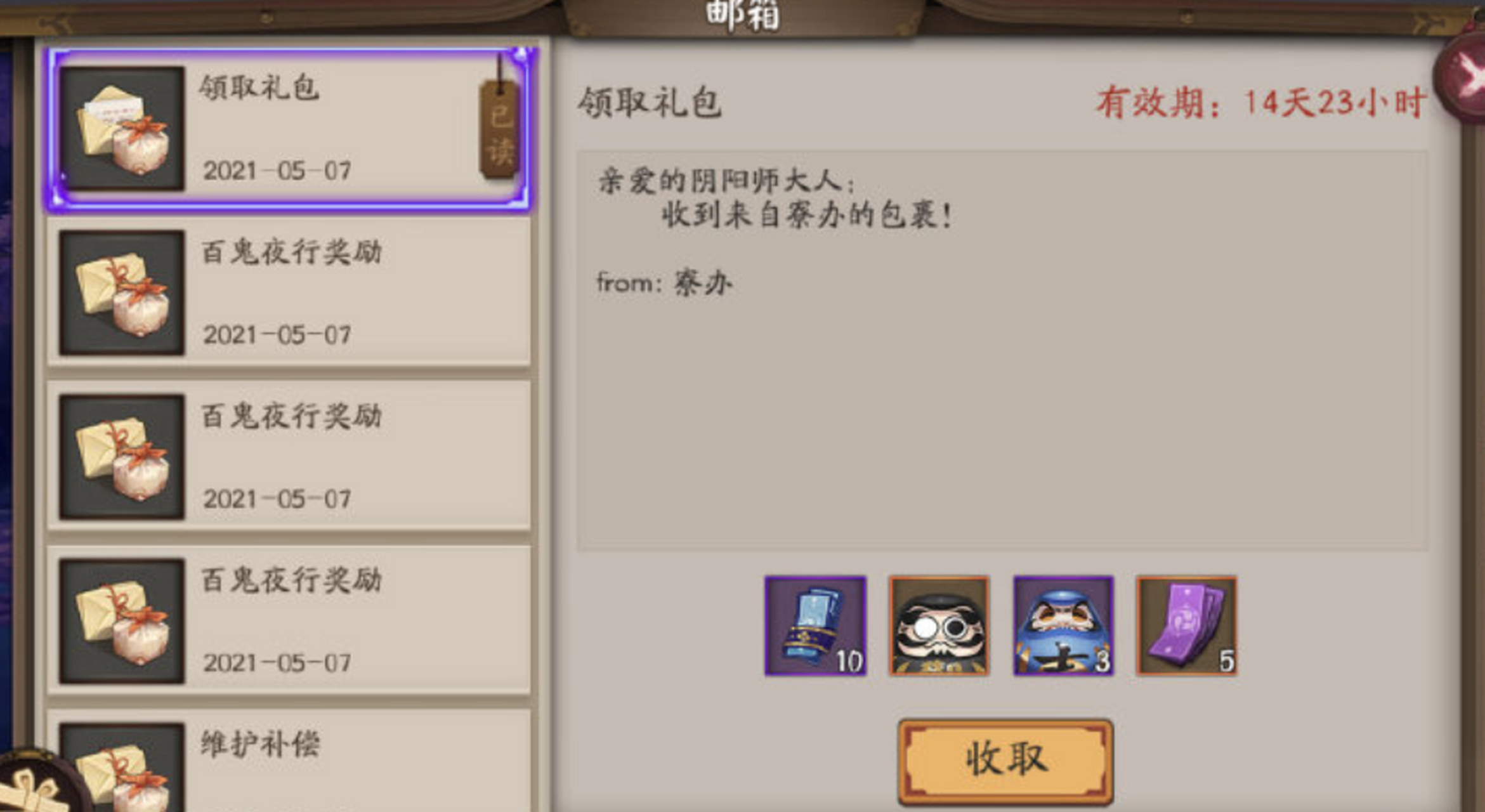Select the purple talisman reward icon
The height and width of the screenshot is (812, 1485).
click(x=1187, y=625)
